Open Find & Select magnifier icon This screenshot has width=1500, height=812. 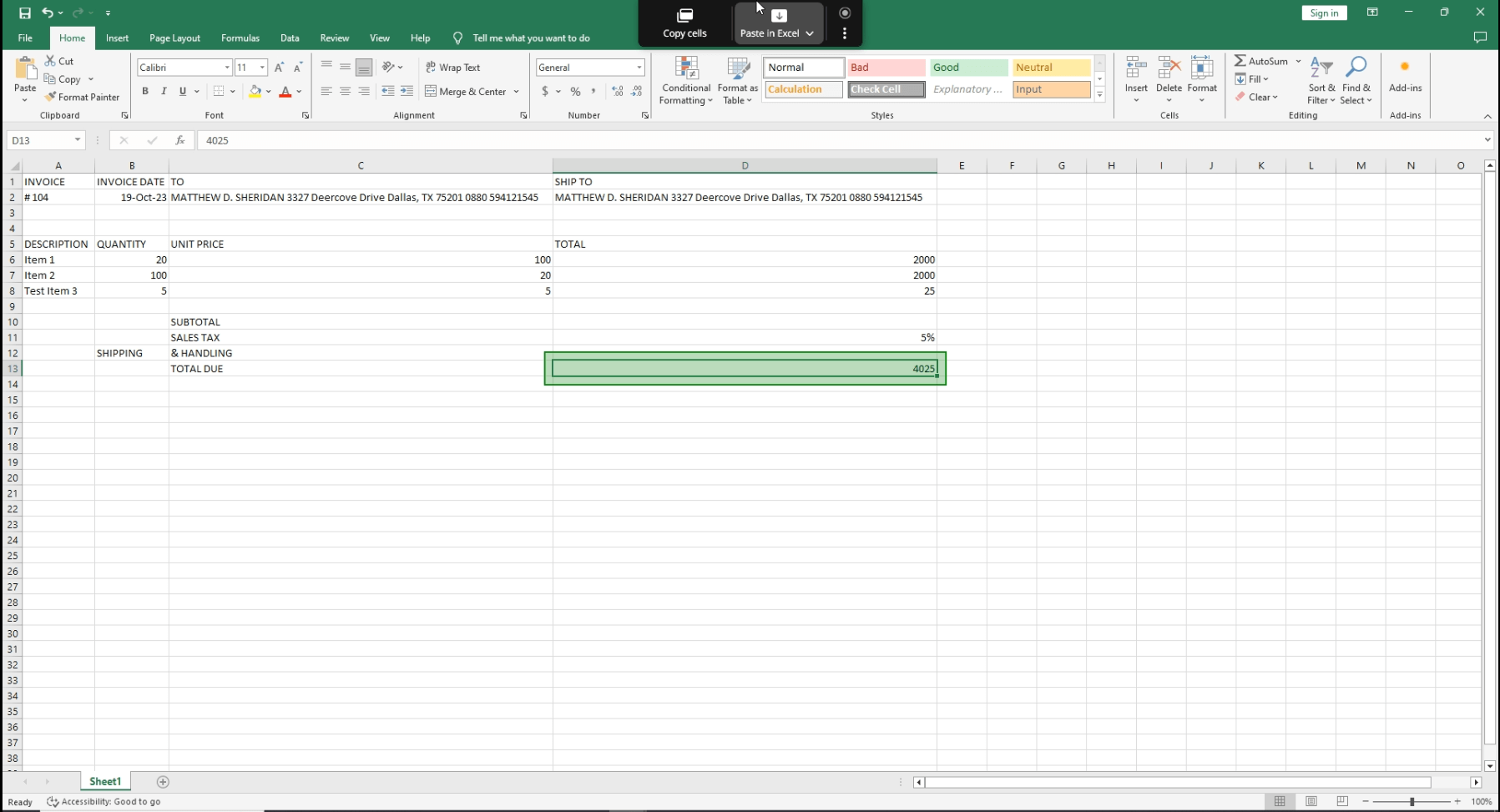[x=1356, y=67]
